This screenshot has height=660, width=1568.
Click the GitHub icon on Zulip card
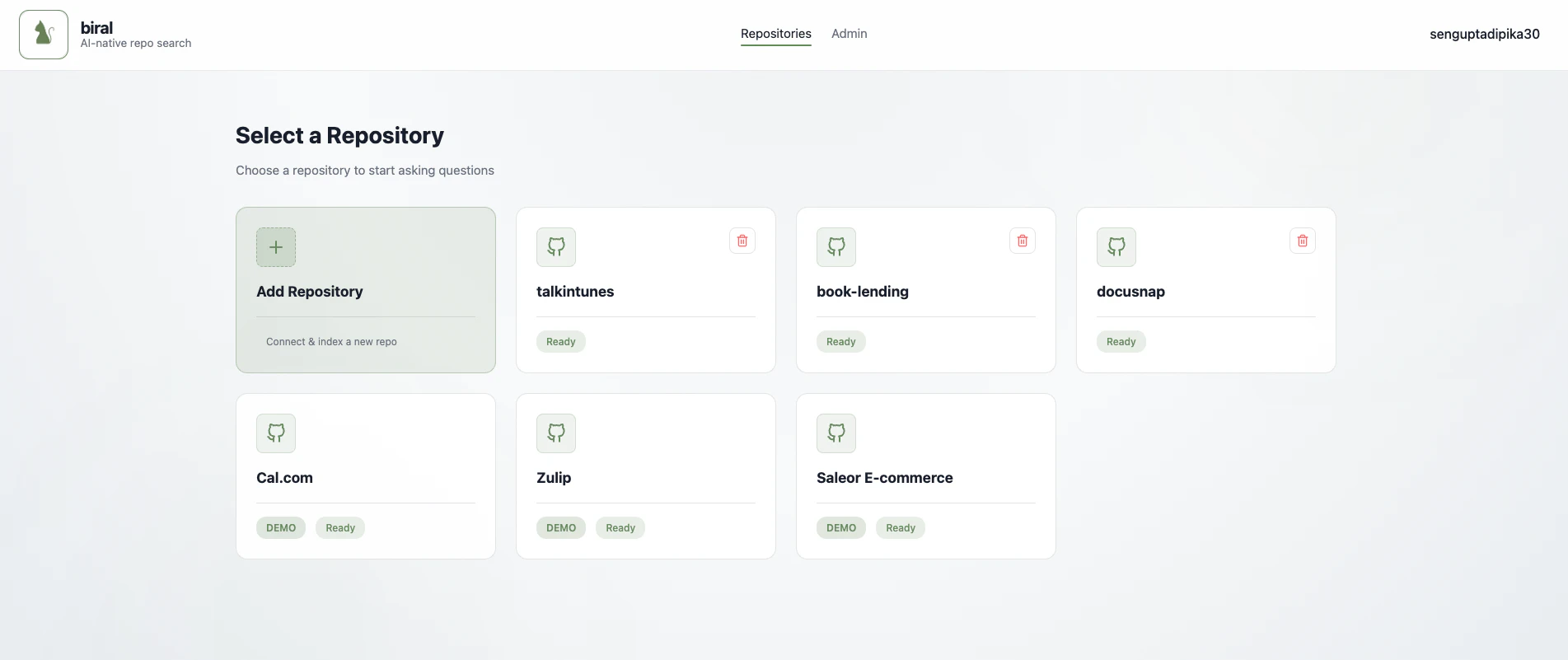556,433
